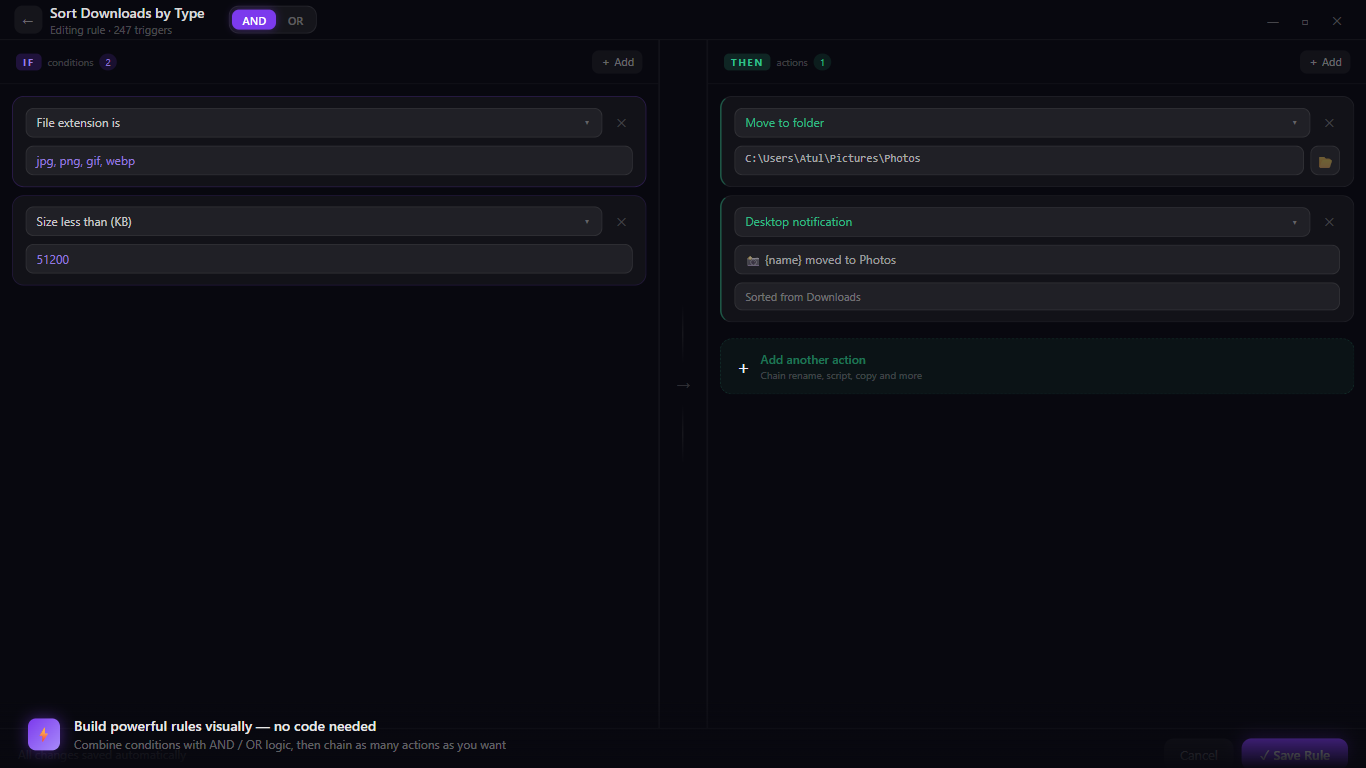Click the IF badge label
The height and width of the screenshot is (768, 1366).
click(x=28, y=62)
